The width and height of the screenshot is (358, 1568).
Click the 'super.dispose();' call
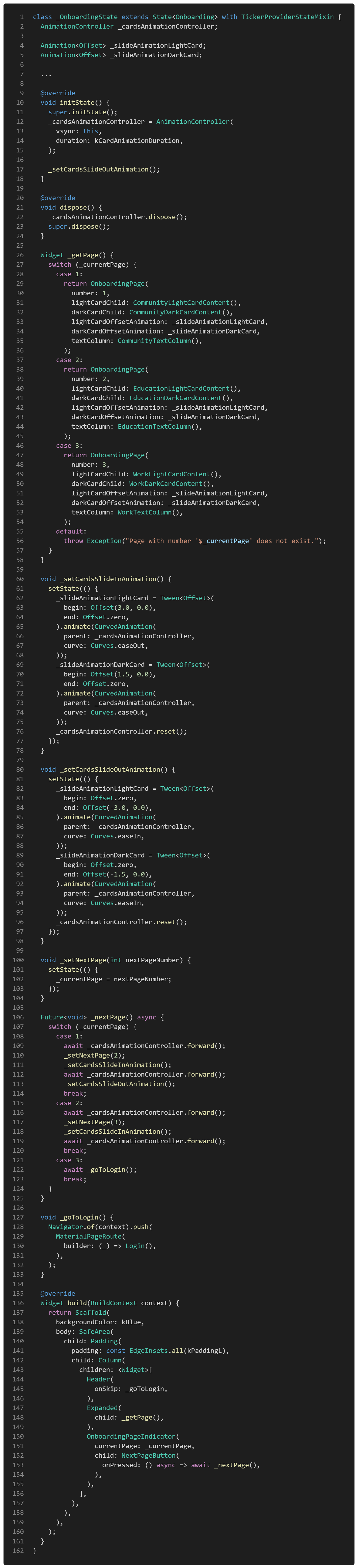pyautogui.click(x=79, y=226)
